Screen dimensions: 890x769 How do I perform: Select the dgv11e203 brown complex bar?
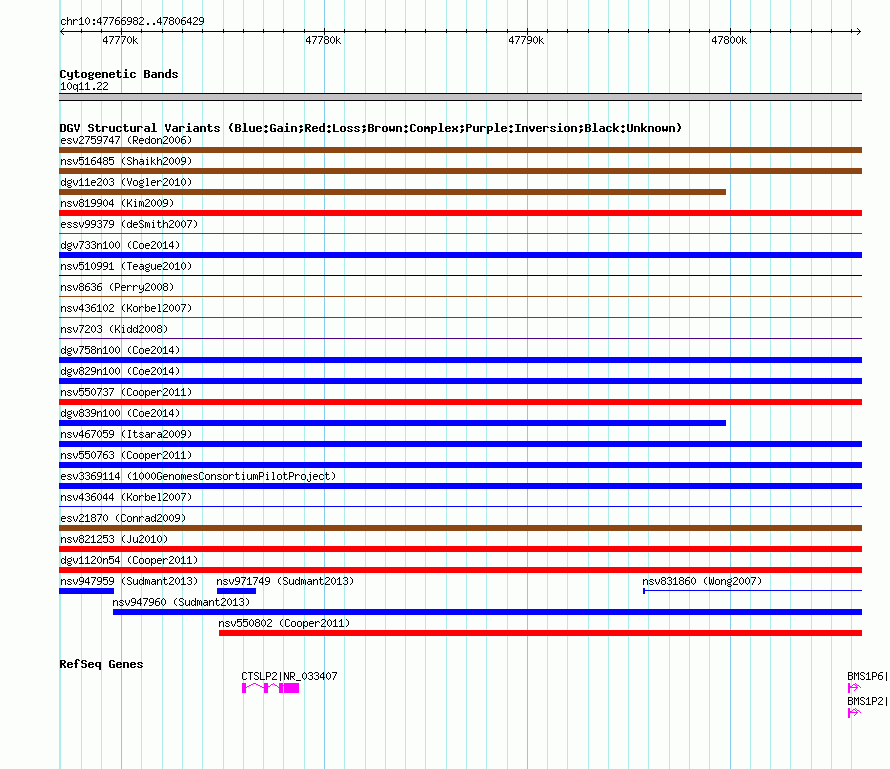point(392,192)
